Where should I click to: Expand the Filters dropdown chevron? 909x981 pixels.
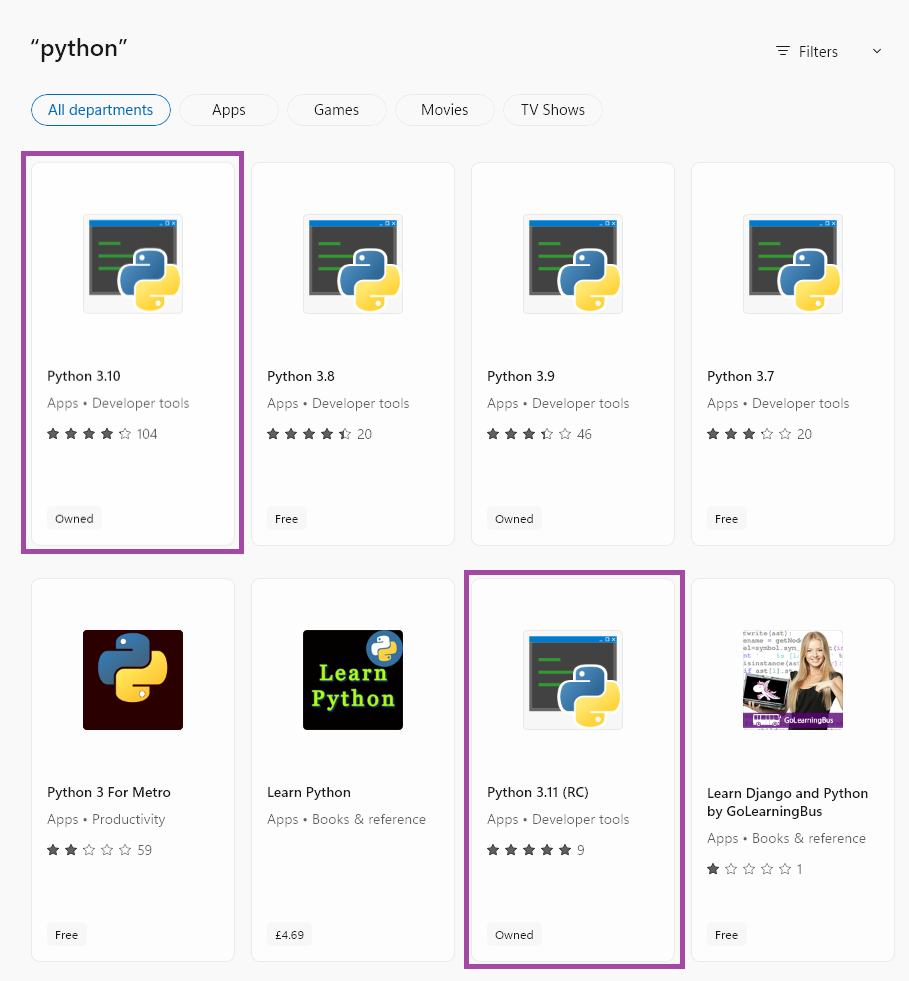tap(876, 51)
